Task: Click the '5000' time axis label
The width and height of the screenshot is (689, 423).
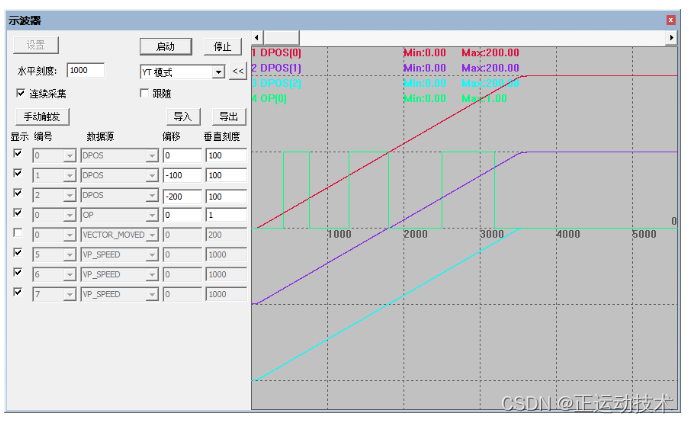Action: pyautogui.click(x=644, y=234)
